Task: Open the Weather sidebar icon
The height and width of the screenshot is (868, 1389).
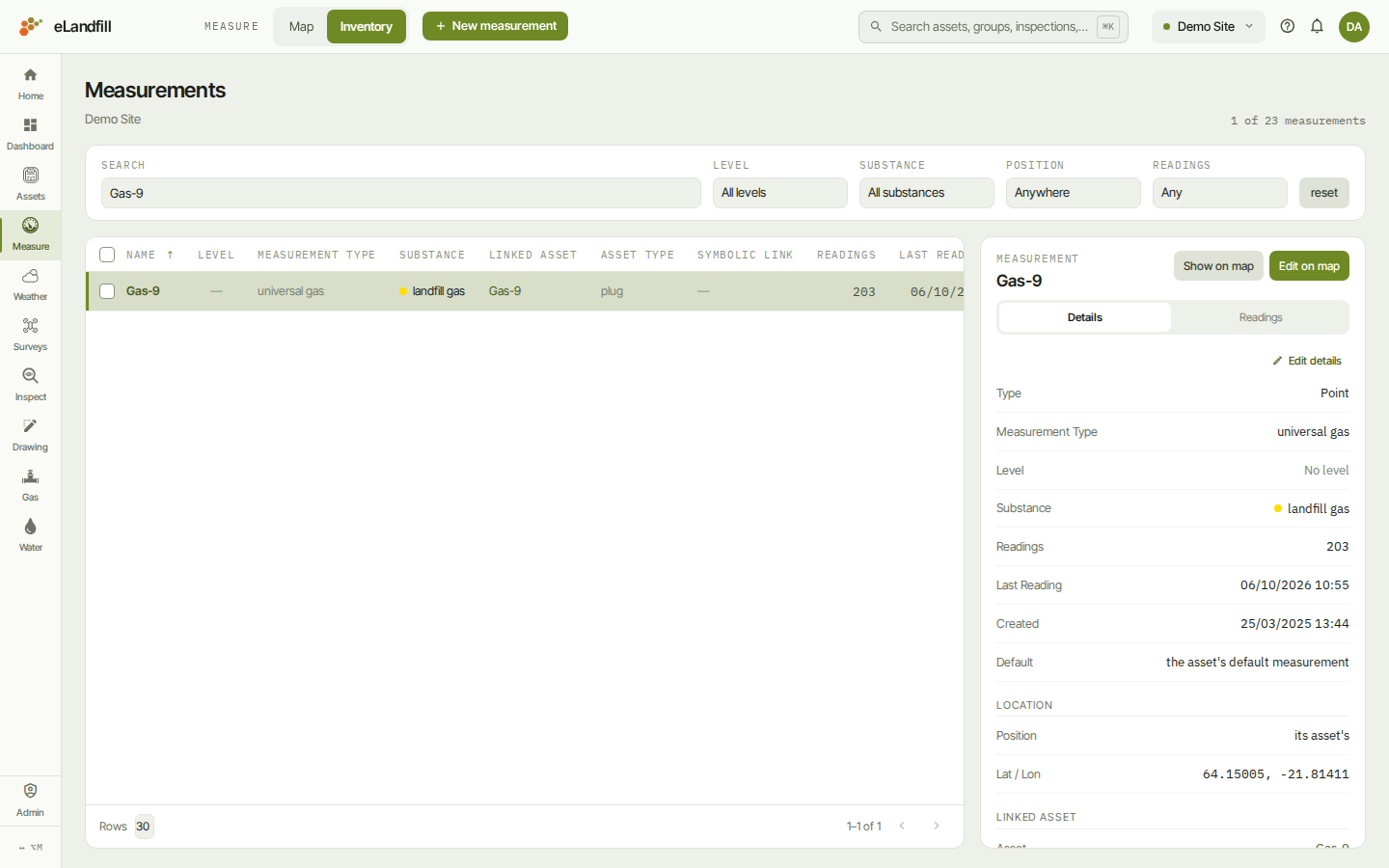Action: (30, 277)
